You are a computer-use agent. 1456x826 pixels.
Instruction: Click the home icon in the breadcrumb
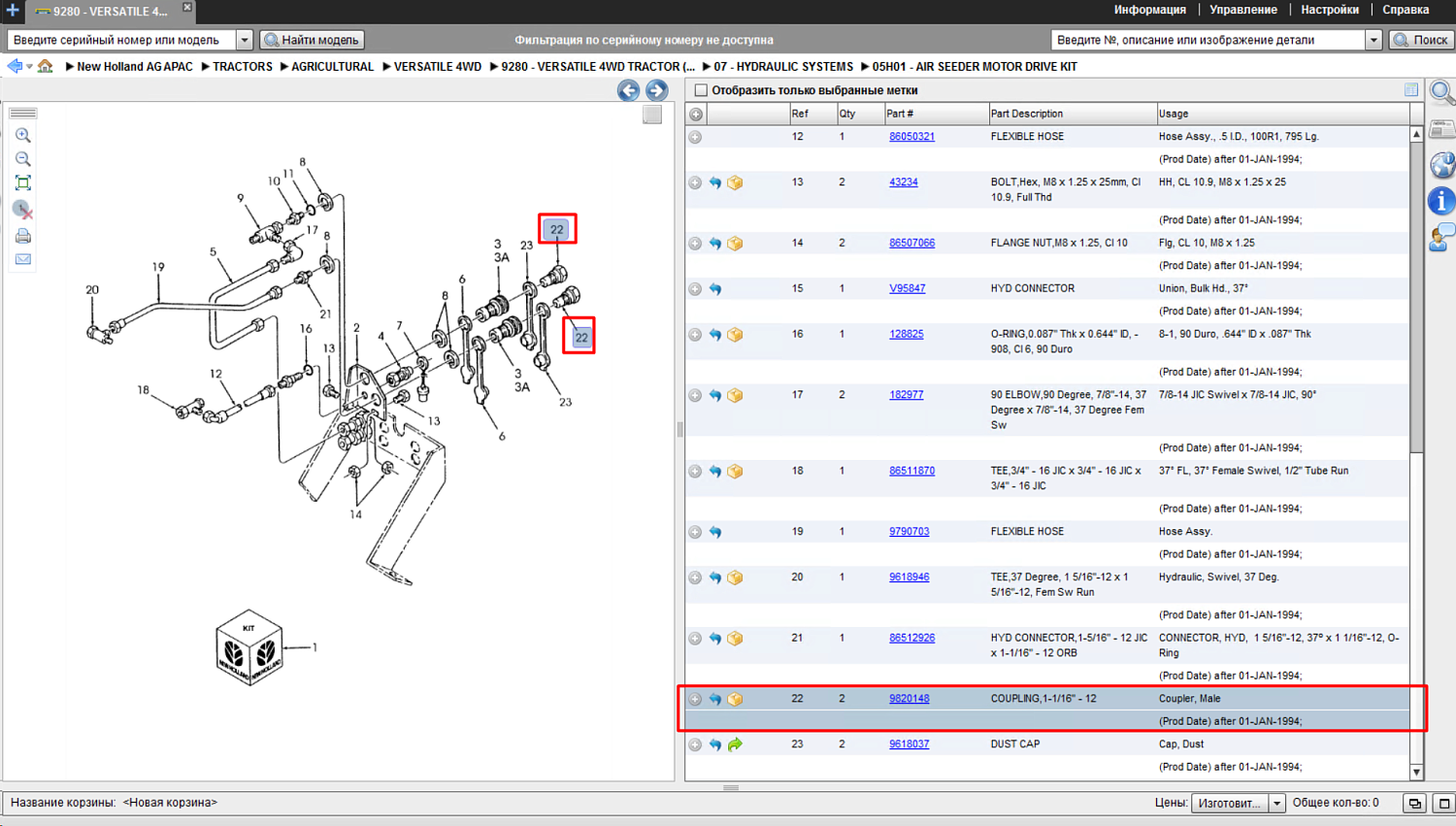46,66
